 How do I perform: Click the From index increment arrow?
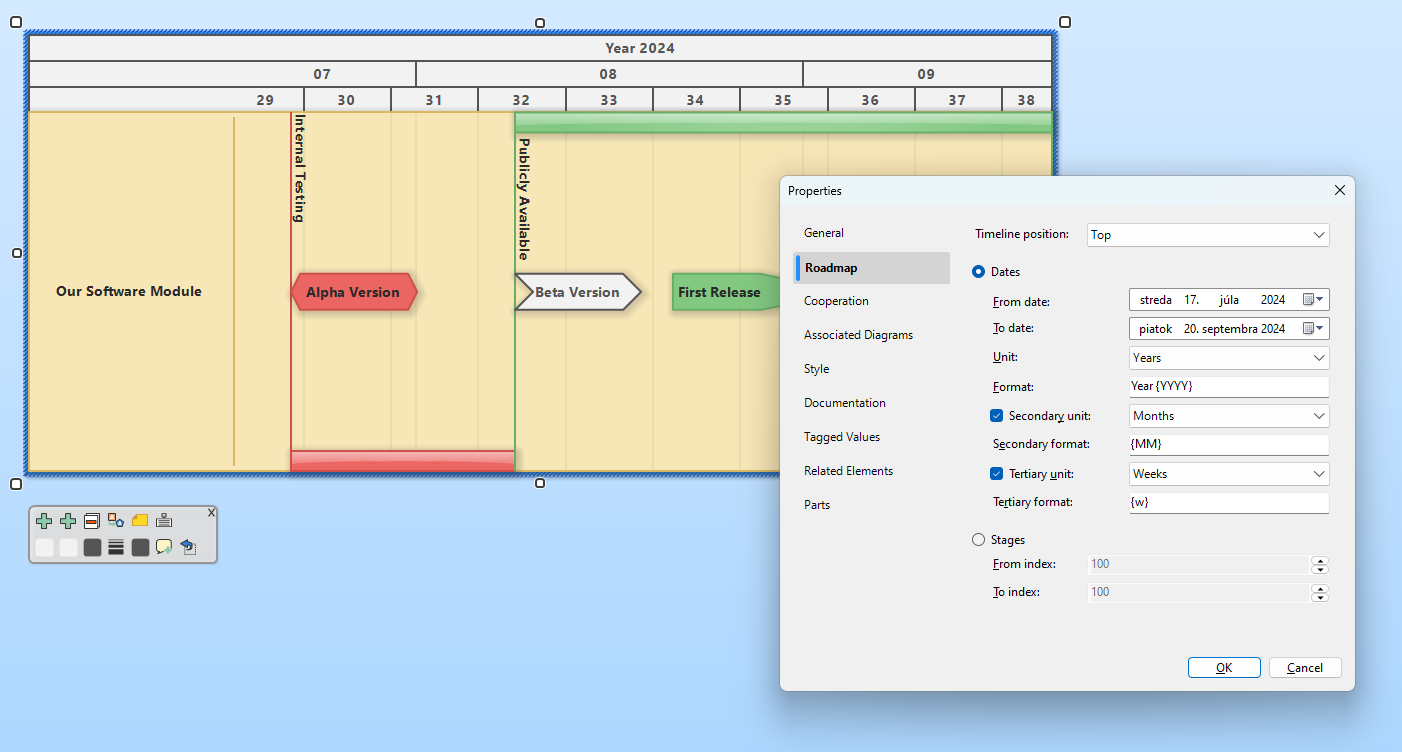click(1320, 560)
